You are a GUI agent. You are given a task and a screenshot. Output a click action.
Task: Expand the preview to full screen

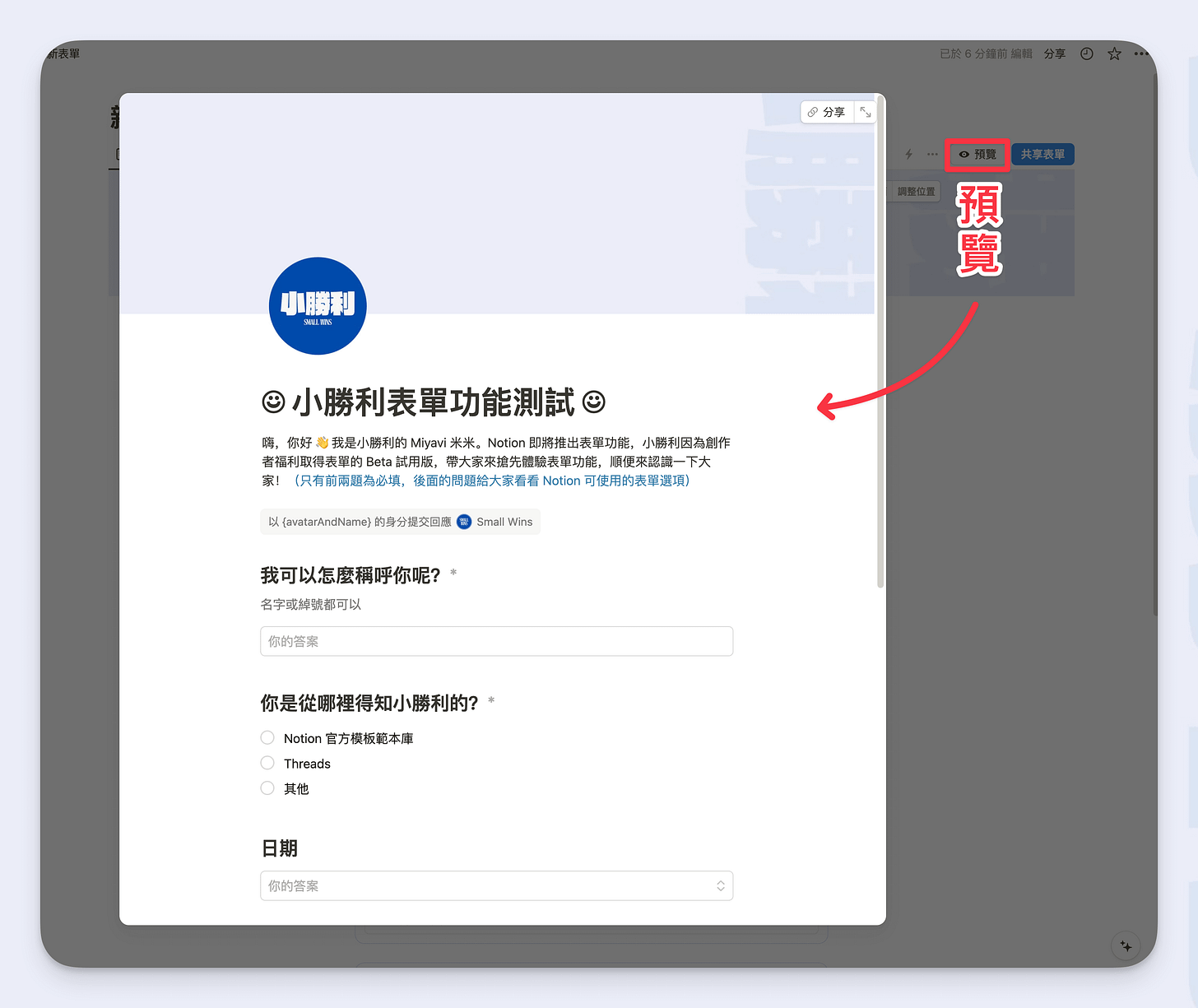(866, 112)
